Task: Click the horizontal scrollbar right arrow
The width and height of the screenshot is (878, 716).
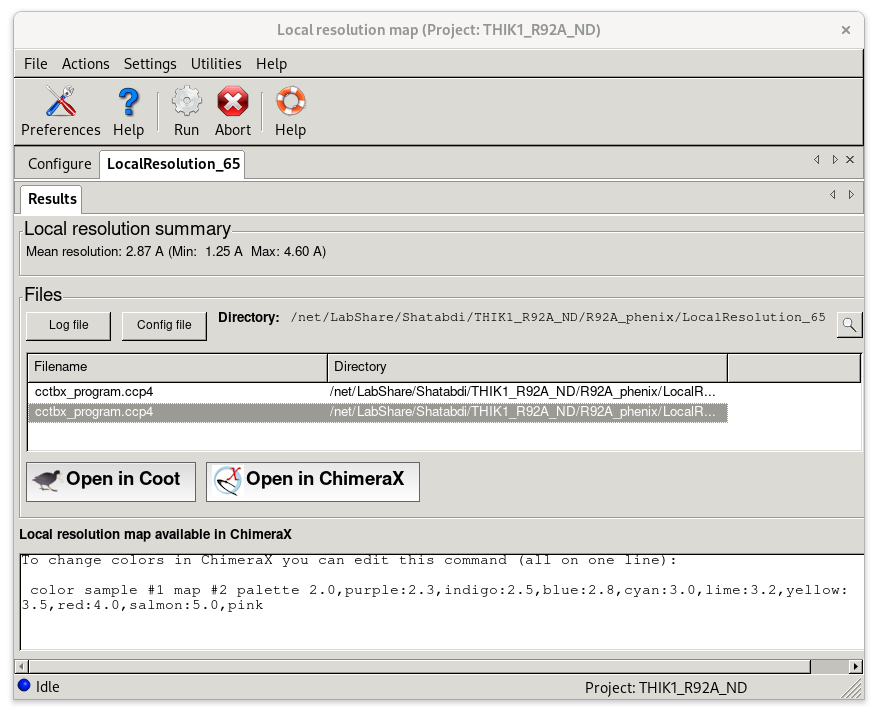Action: tap(854, 666)
